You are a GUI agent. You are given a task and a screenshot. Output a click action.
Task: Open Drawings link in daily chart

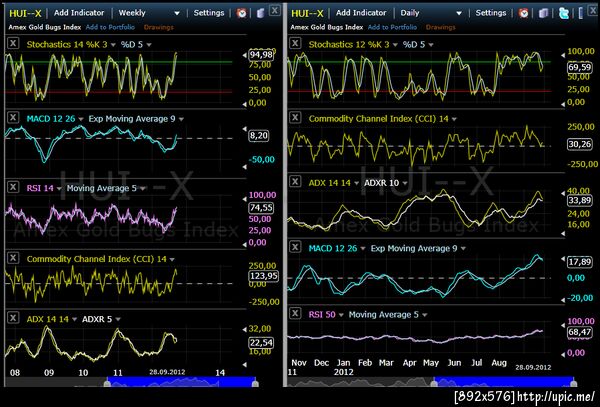pos(440,27)
